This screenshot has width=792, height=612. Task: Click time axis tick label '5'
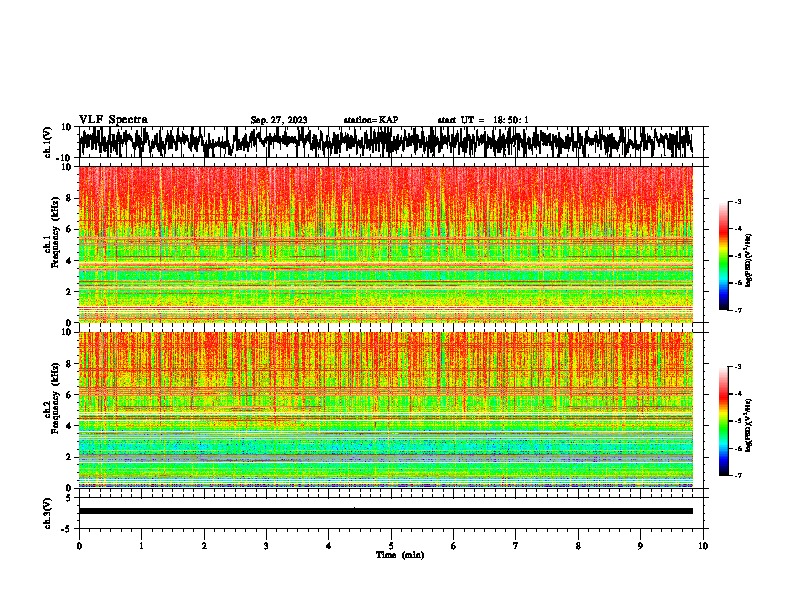point(391,546)
